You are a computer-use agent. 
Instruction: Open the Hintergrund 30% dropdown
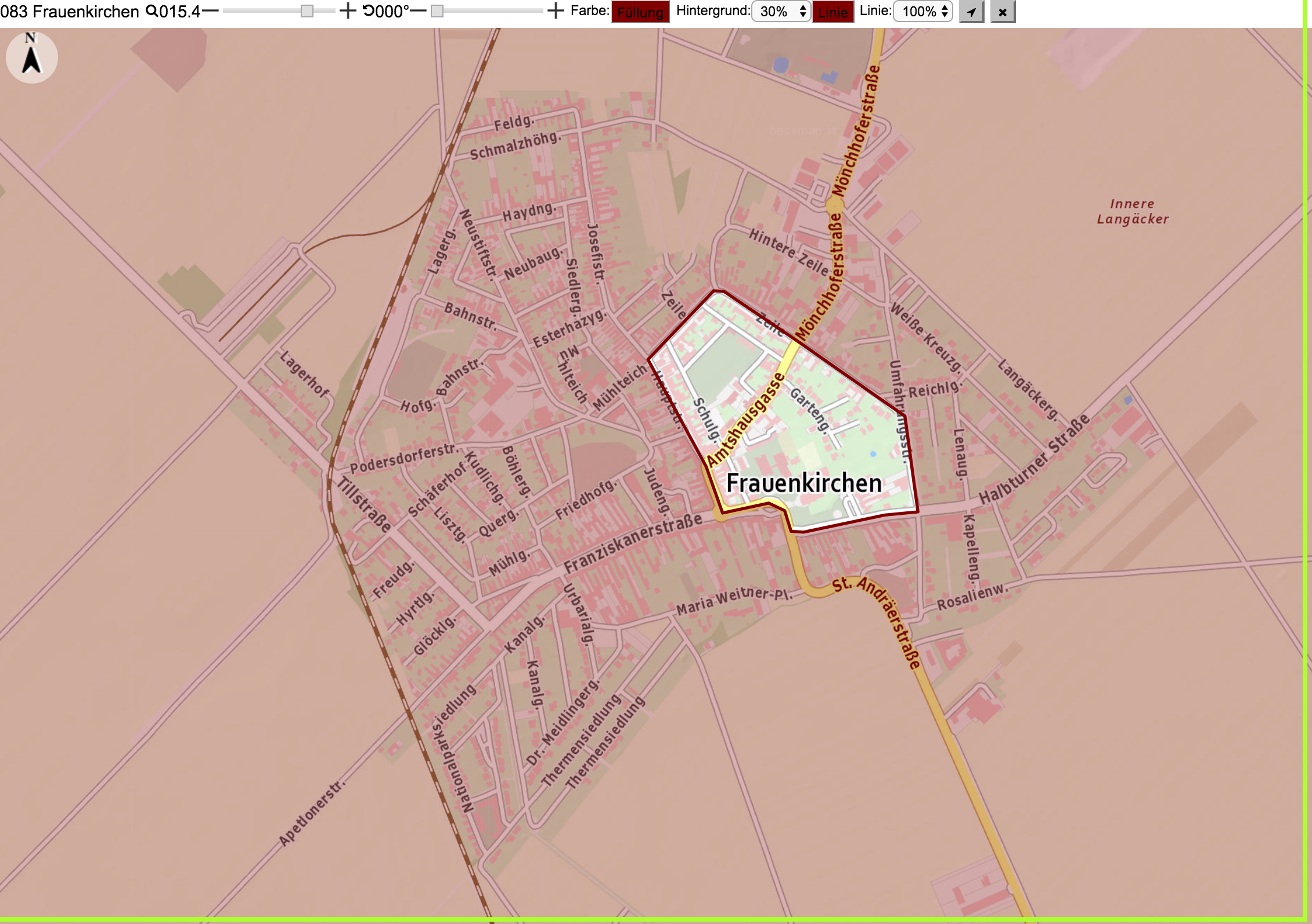pyautogui.click(x=781, y=12)
